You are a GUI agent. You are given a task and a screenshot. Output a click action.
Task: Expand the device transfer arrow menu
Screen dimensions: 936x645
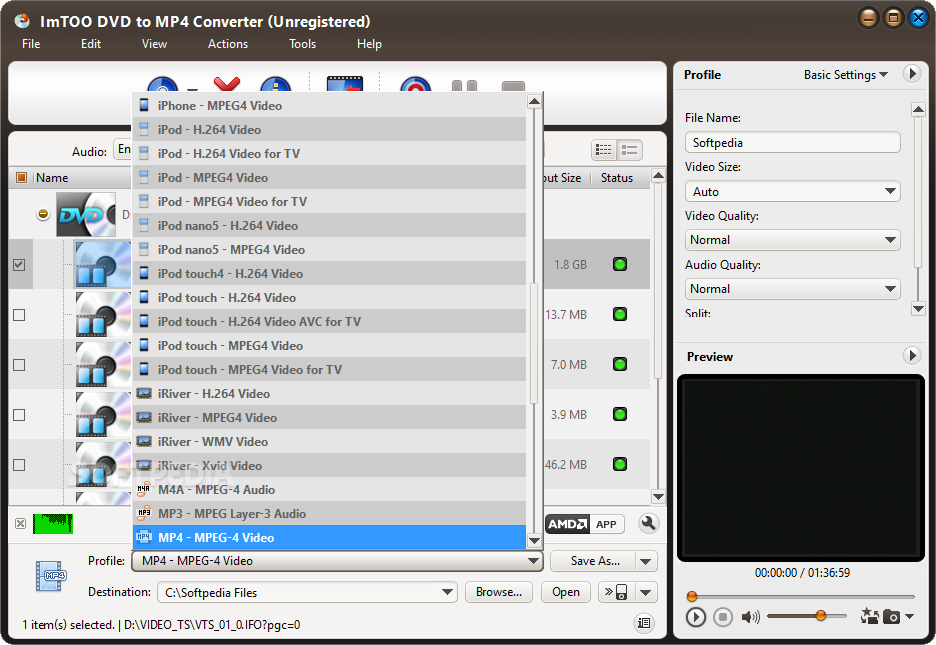[x=645, y=592]
